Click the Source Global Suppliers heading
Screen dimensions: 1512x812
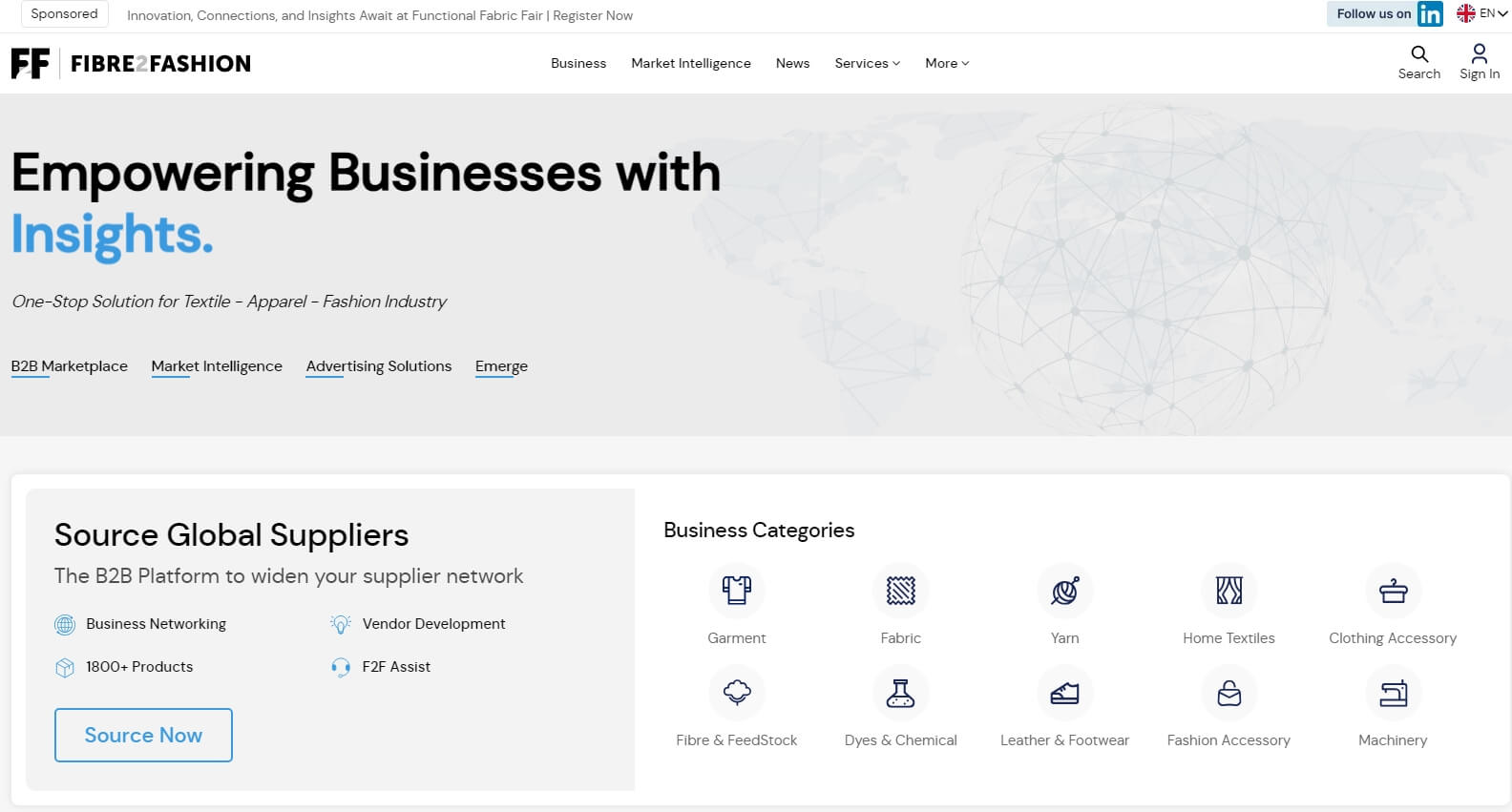point(231,535)
